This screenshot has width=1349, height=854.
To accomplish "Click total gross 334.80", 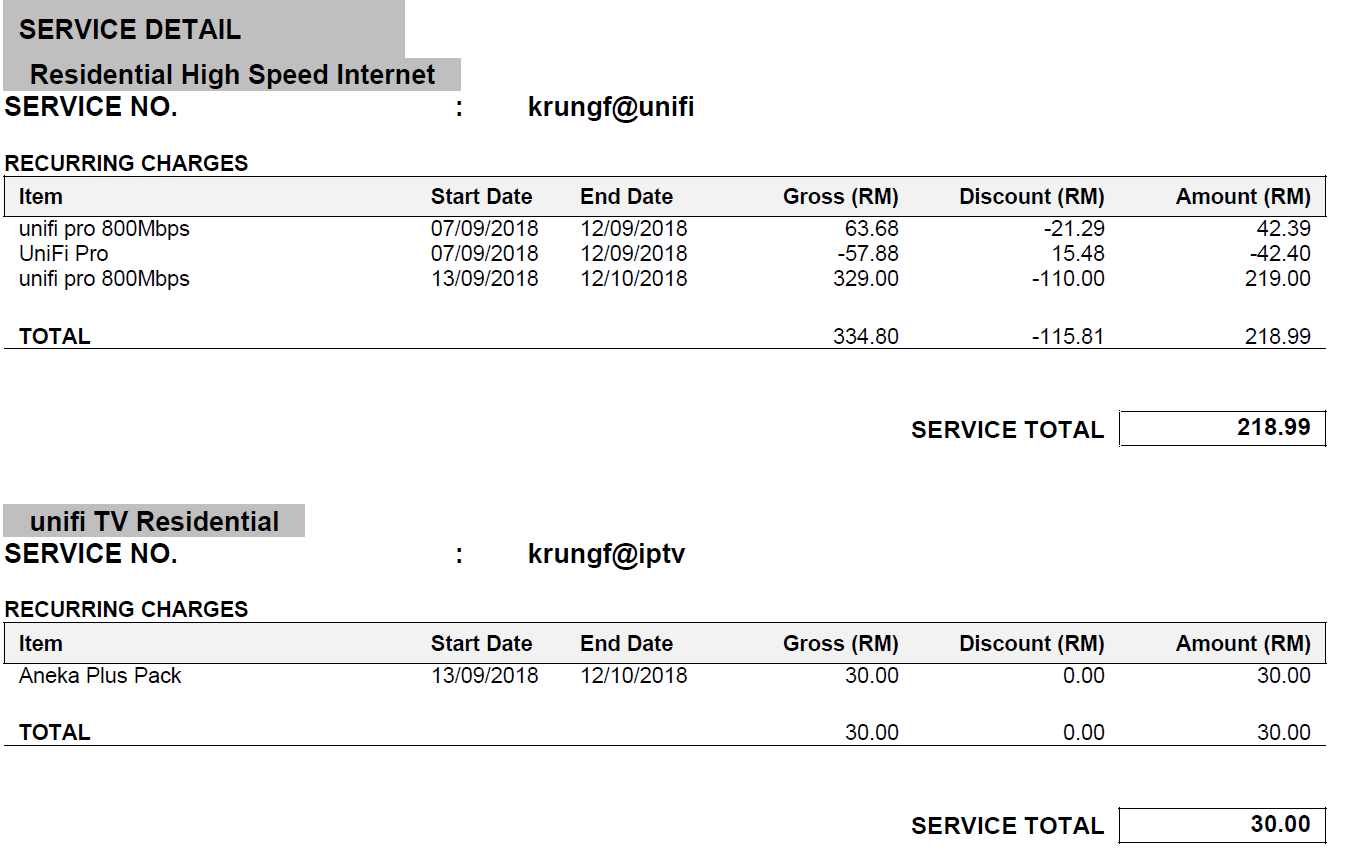I will [x=866, y=337].
